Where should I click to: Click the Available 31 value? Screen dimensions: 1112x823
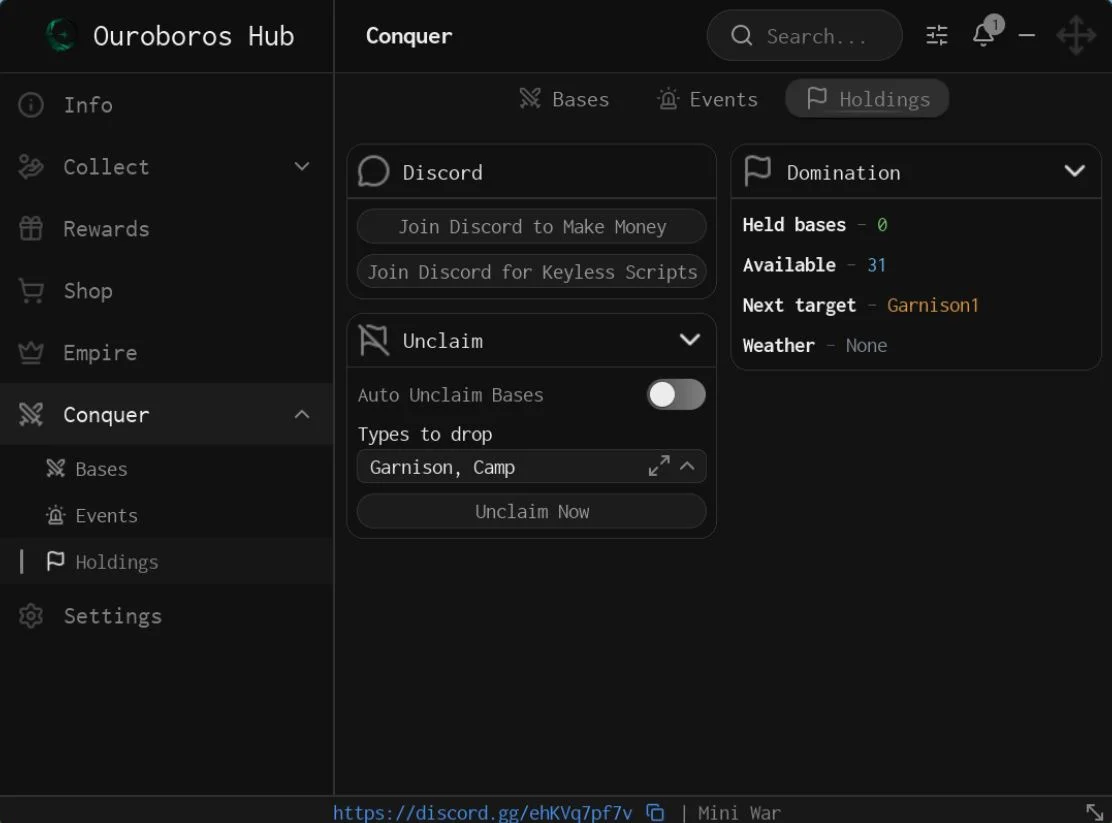coord(877,265)
